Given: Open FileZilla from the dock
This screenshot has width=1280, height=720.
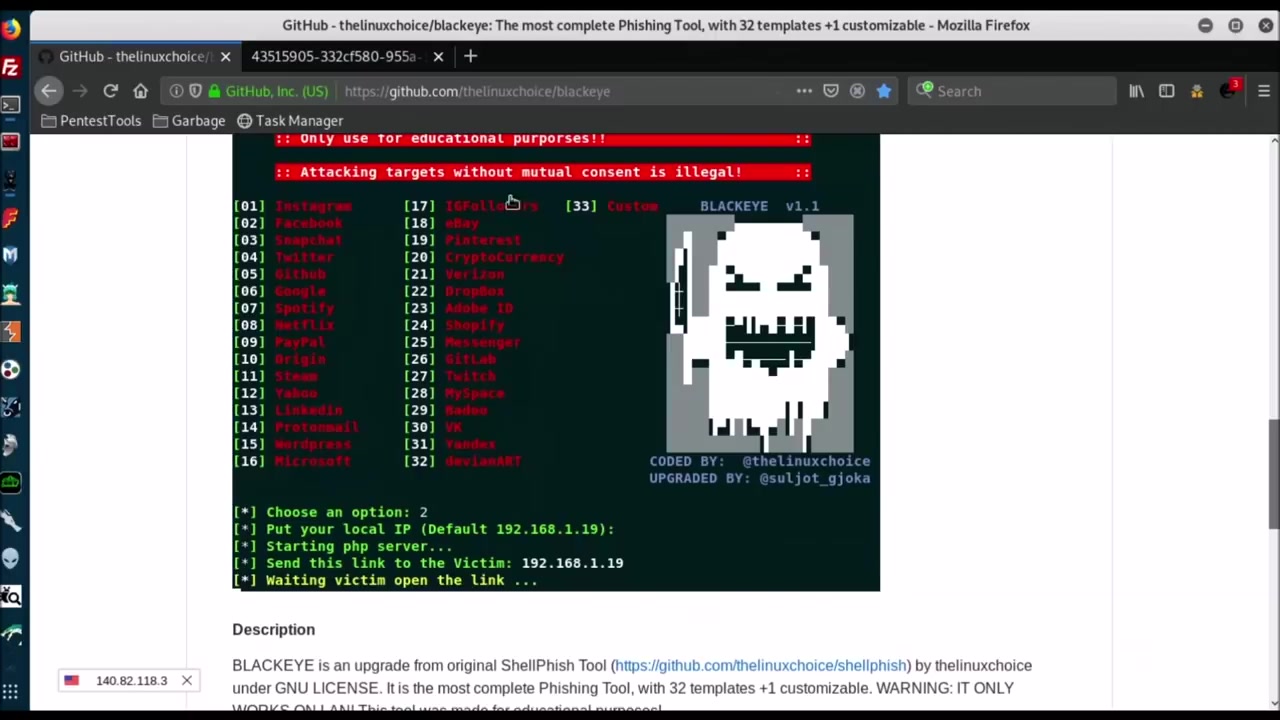Looking at the screenshot, I should pyautogui.click(x=10, y=67).
